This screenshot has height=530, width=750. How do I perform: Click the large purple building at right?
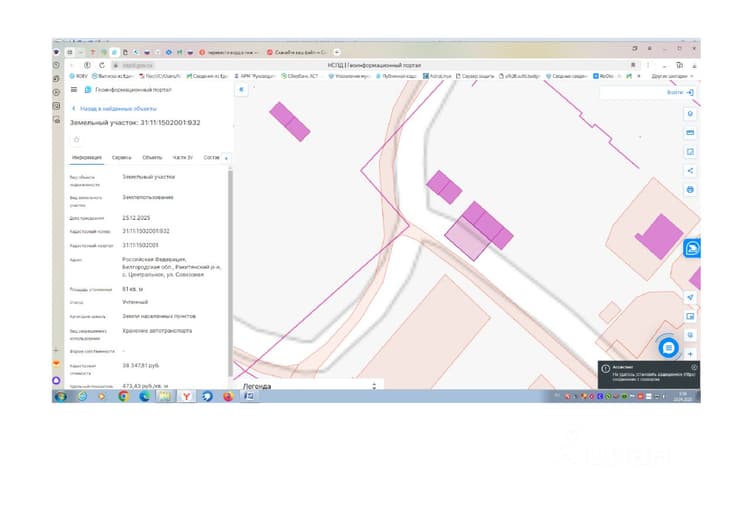[x=661, y=237]
